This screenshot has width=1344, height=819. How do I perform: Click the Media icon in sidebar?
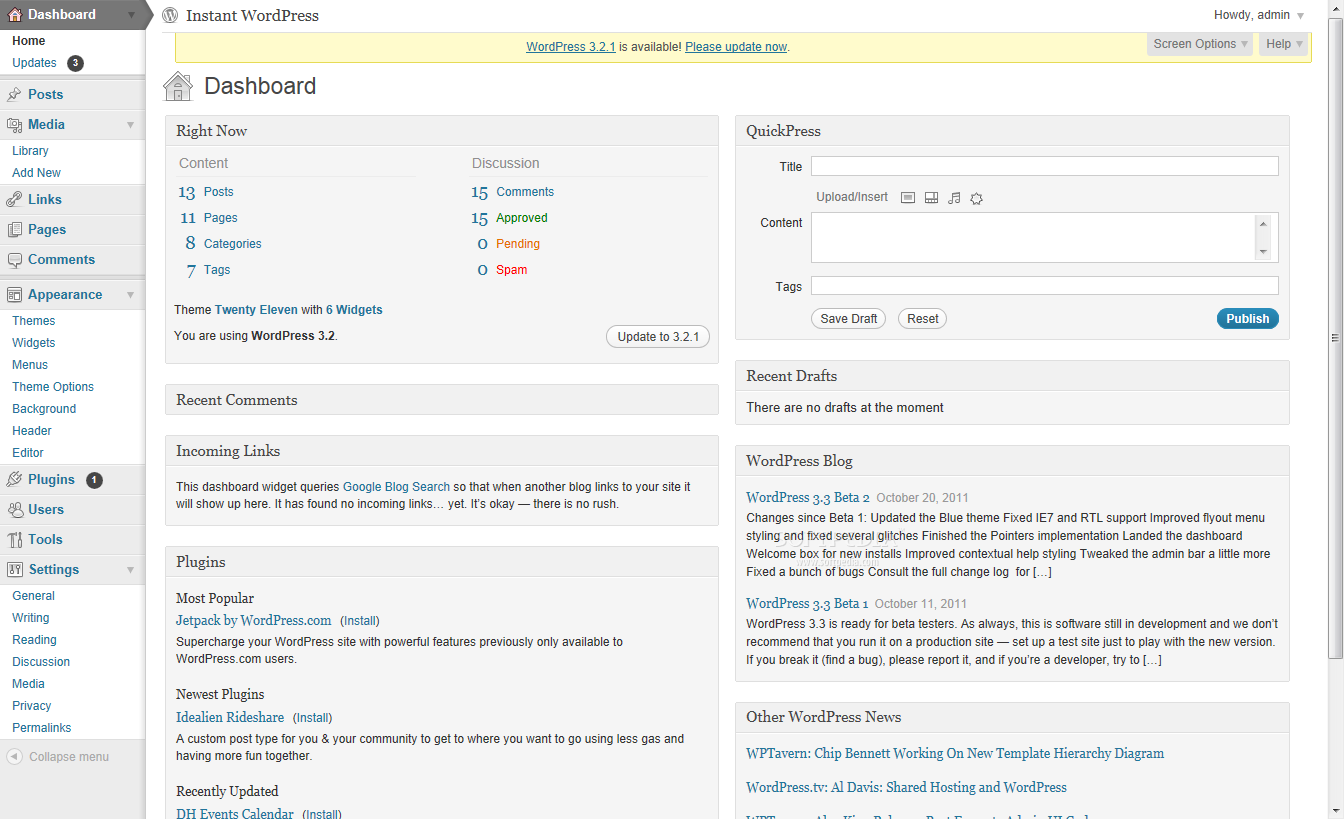pyautogui.click(x=15, y=124)
